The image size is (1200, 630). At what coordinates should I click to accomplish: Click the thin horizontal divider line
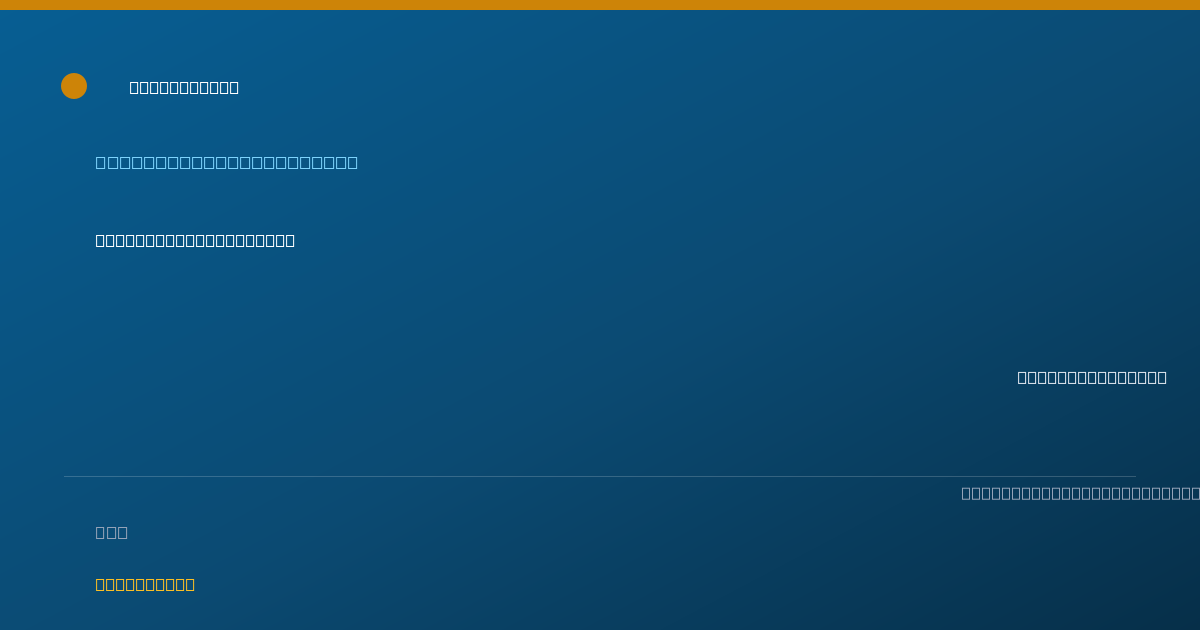600,476
